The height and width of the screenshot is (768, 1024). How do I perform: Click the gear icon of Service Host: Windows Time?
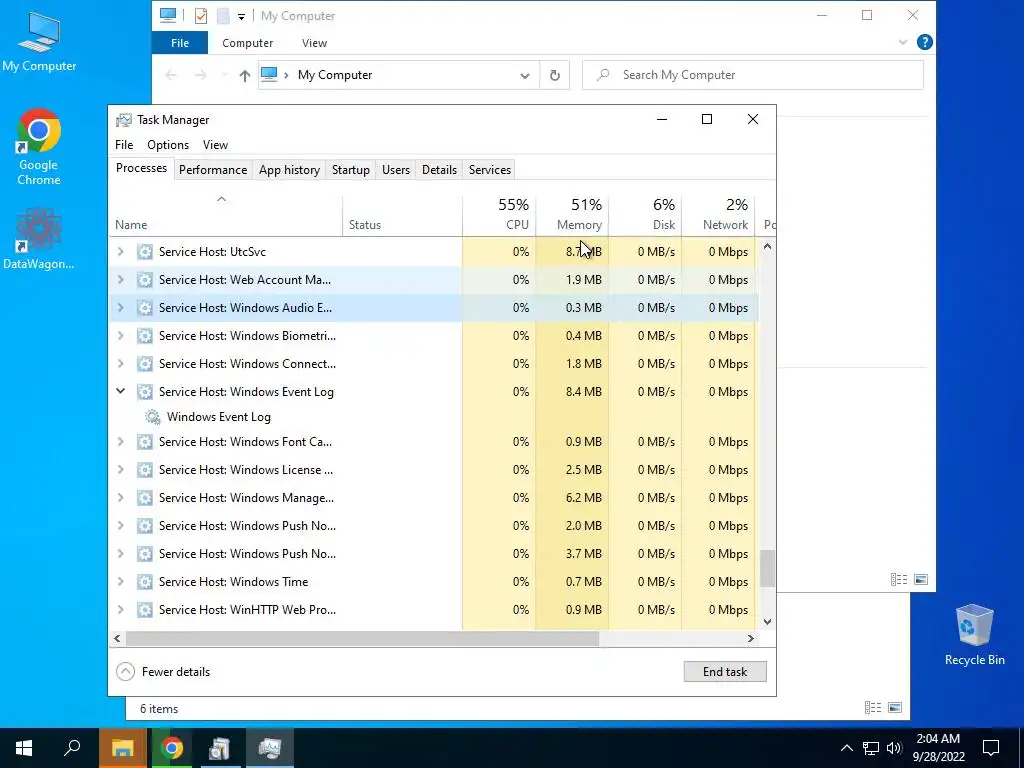click(x=144, y=582)
